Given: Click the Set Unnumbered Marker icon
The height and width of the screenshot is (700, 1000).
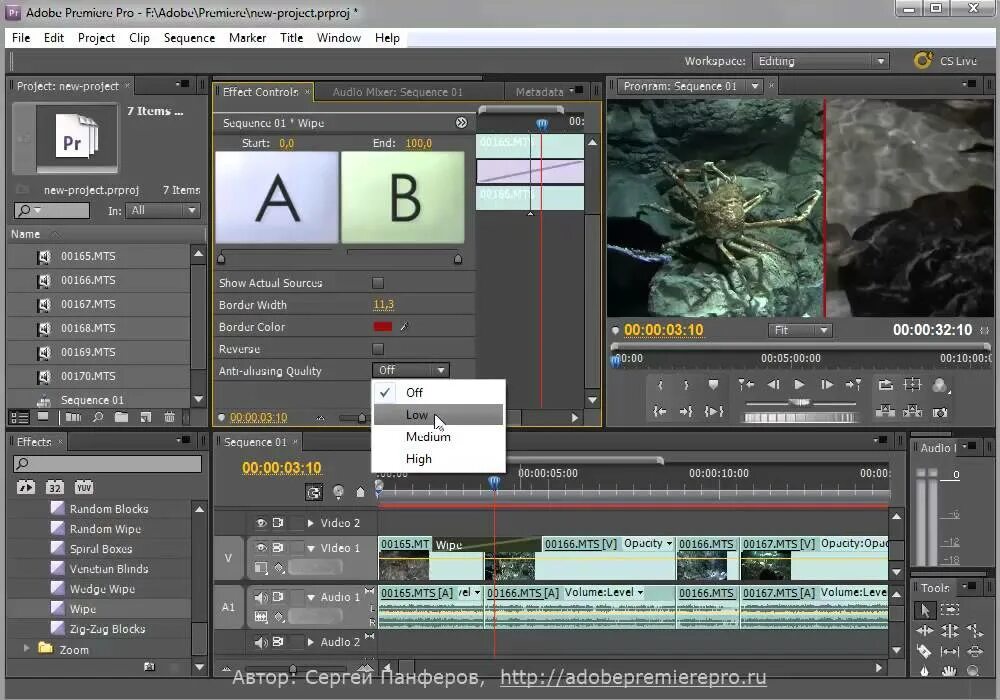Looking at the screenshot, I should coord(713,384).
